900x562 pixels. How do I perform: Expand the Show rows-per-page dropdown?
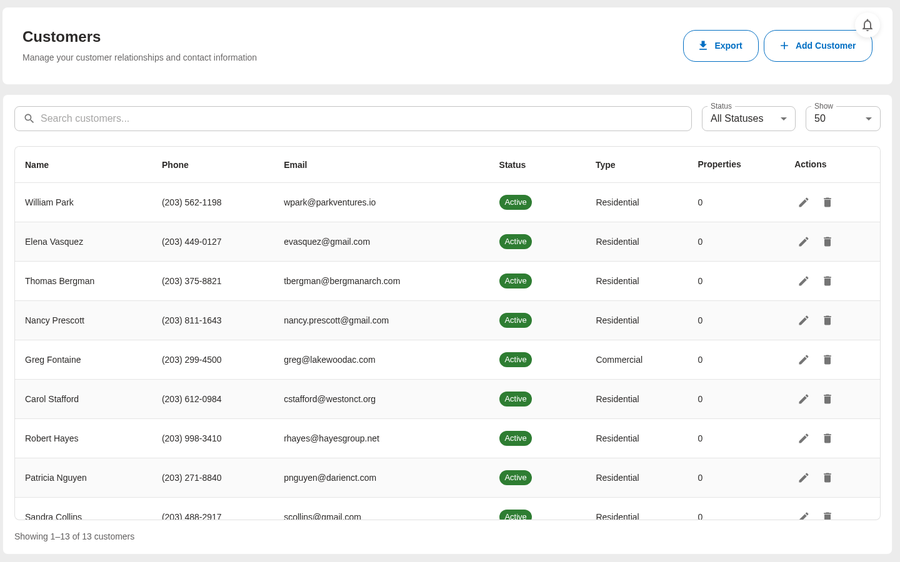(842, 119)
